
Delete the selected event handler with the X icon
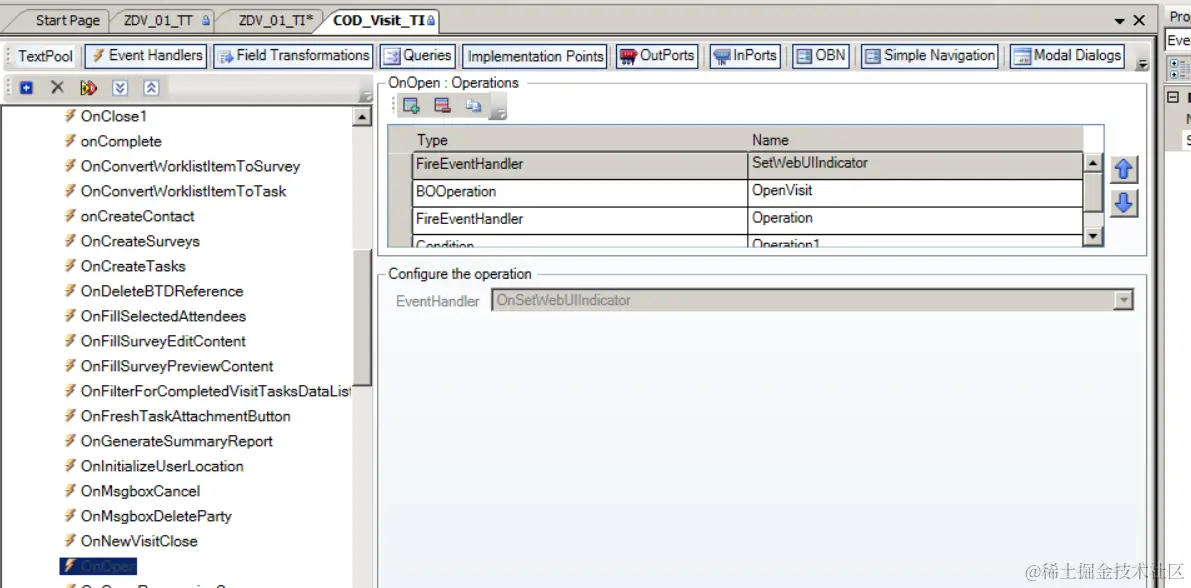tap(57, 87)
